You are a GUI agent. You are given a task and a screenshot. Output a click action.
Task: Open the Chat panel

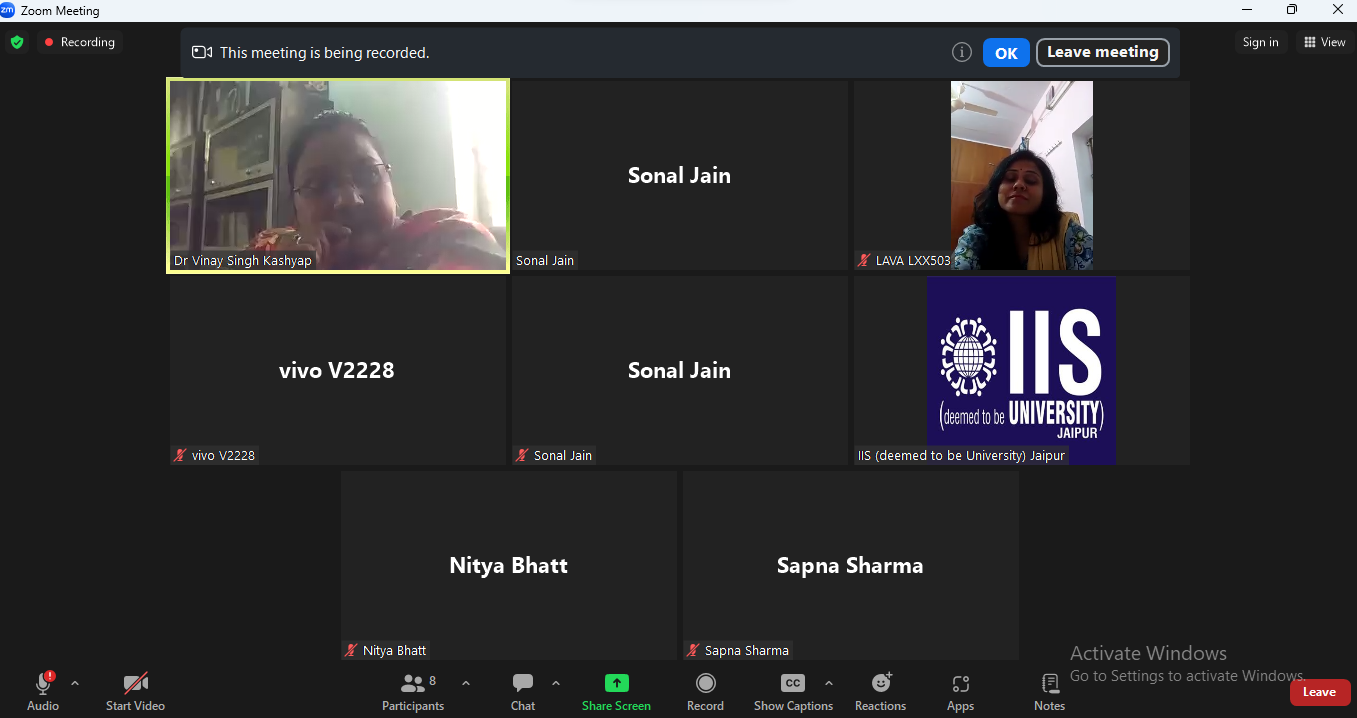[523, 684]
